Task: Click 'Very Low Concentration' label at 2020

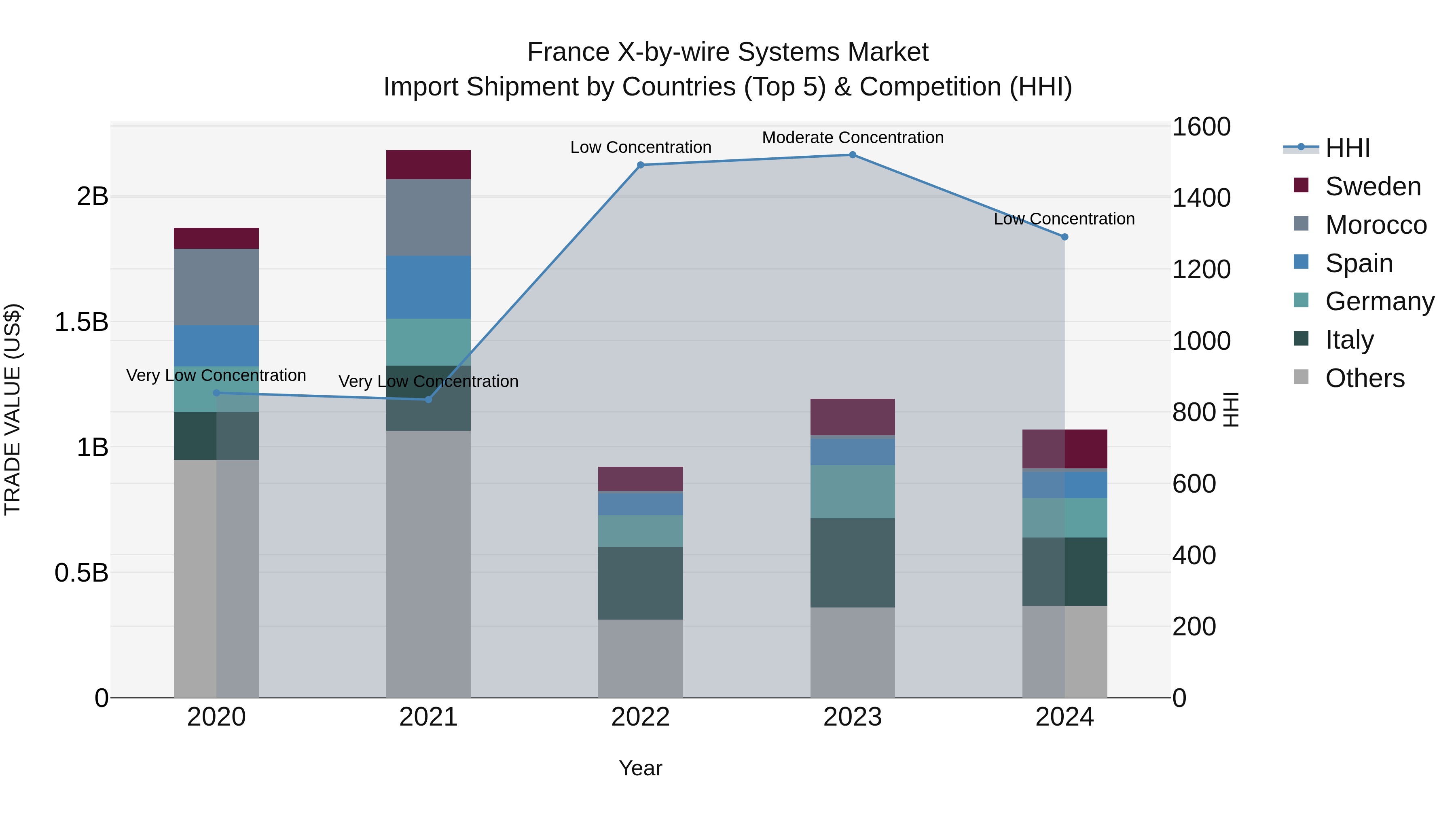Action: (216, 375)
